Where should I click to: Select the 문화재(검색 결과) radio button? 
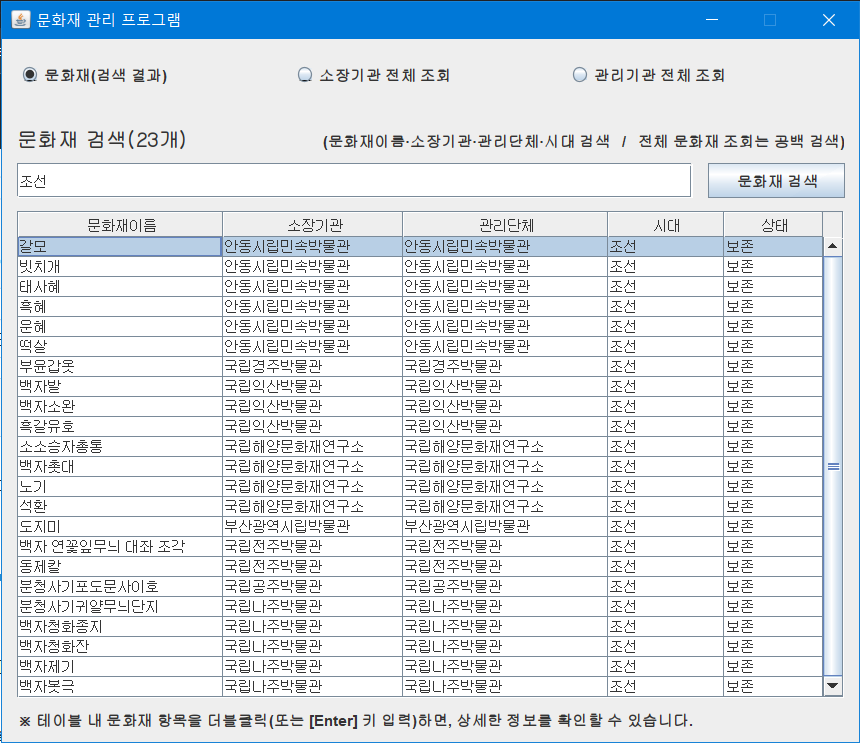click(30, 73)
